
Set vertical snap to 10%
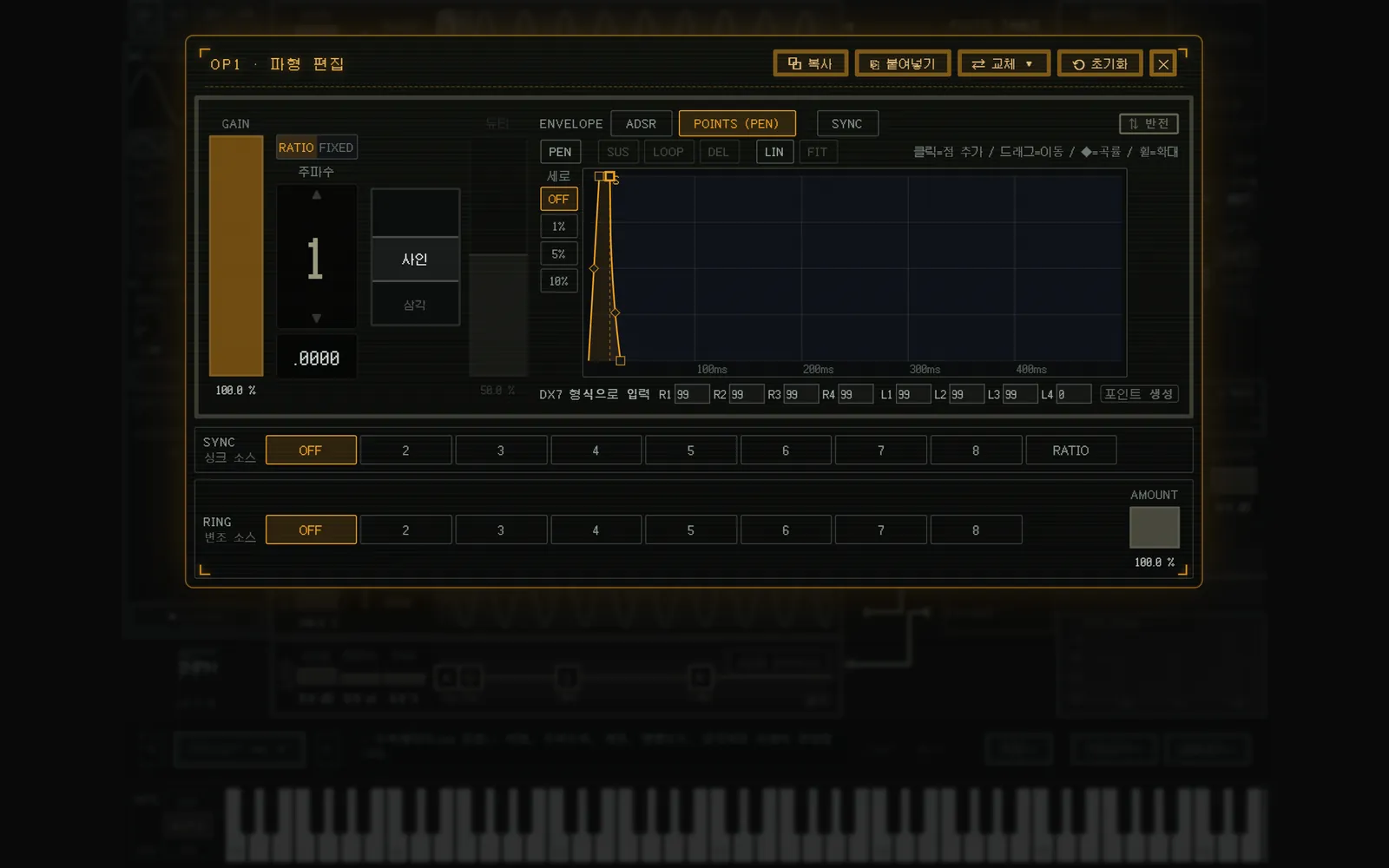tap(559, 281)
